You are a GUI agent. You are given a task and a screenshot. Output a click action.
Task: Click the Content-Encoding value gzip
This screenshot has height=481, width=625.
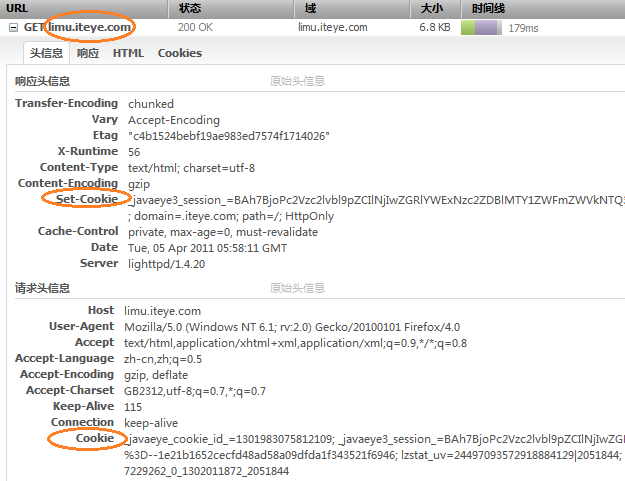pyautogui.click(x=139, y=185)
